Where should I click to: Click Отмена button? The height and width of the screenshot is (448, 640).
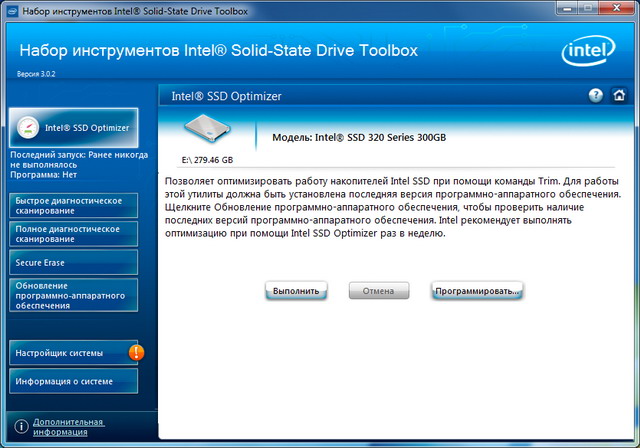click(378, 291)
